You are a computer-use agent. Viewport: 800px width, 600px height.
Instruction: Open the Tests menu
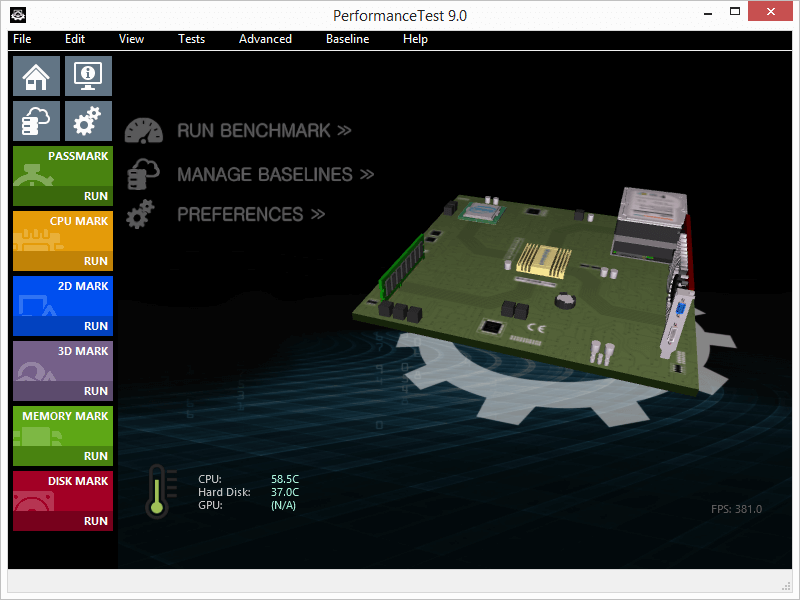coord(191,39)
